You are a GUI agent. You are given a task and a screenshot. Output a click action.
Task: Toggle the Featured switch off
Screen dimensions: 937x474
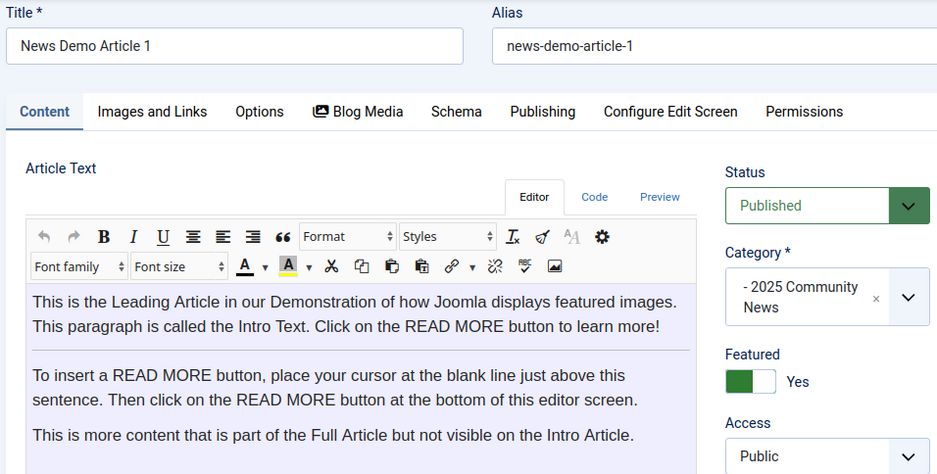pyautogui.click(x=750, y=382)
